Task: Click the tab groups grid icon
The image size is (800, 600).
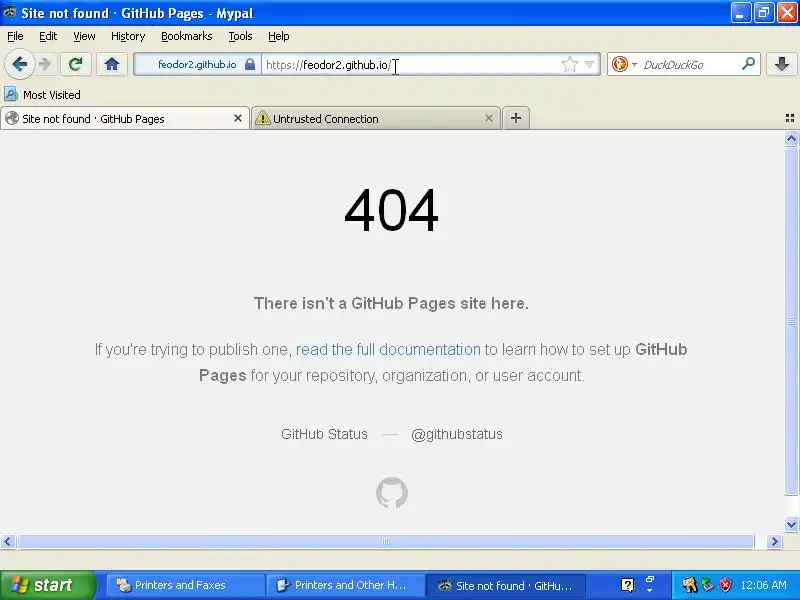Action: coord(790,118)
